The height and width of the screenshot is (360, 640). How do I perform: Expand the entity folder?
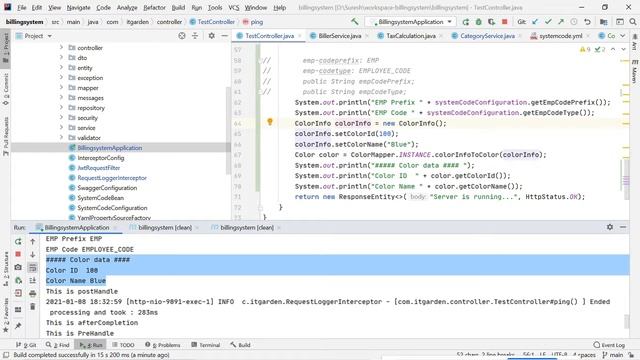[x=61, y=67]
